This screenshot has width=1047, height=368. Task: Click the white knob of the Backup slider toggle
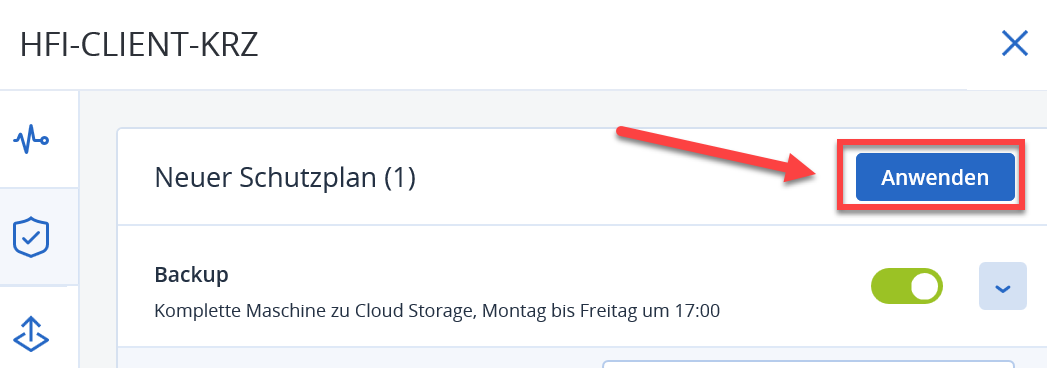pos(924,287)
